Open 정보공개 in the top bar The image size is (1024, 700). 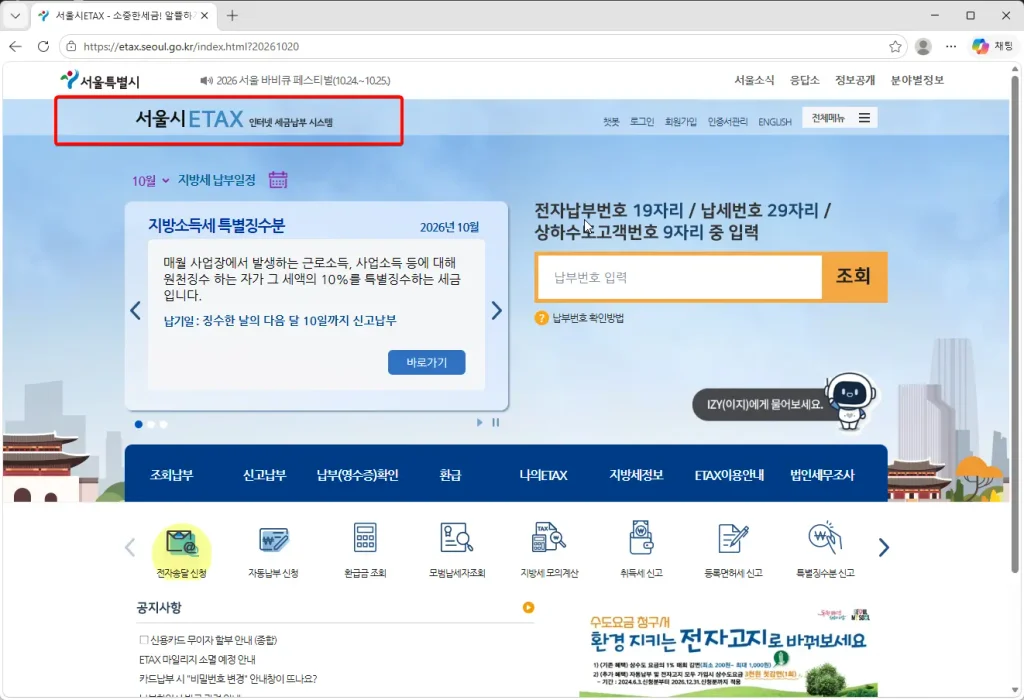click(x=855, y=80)
